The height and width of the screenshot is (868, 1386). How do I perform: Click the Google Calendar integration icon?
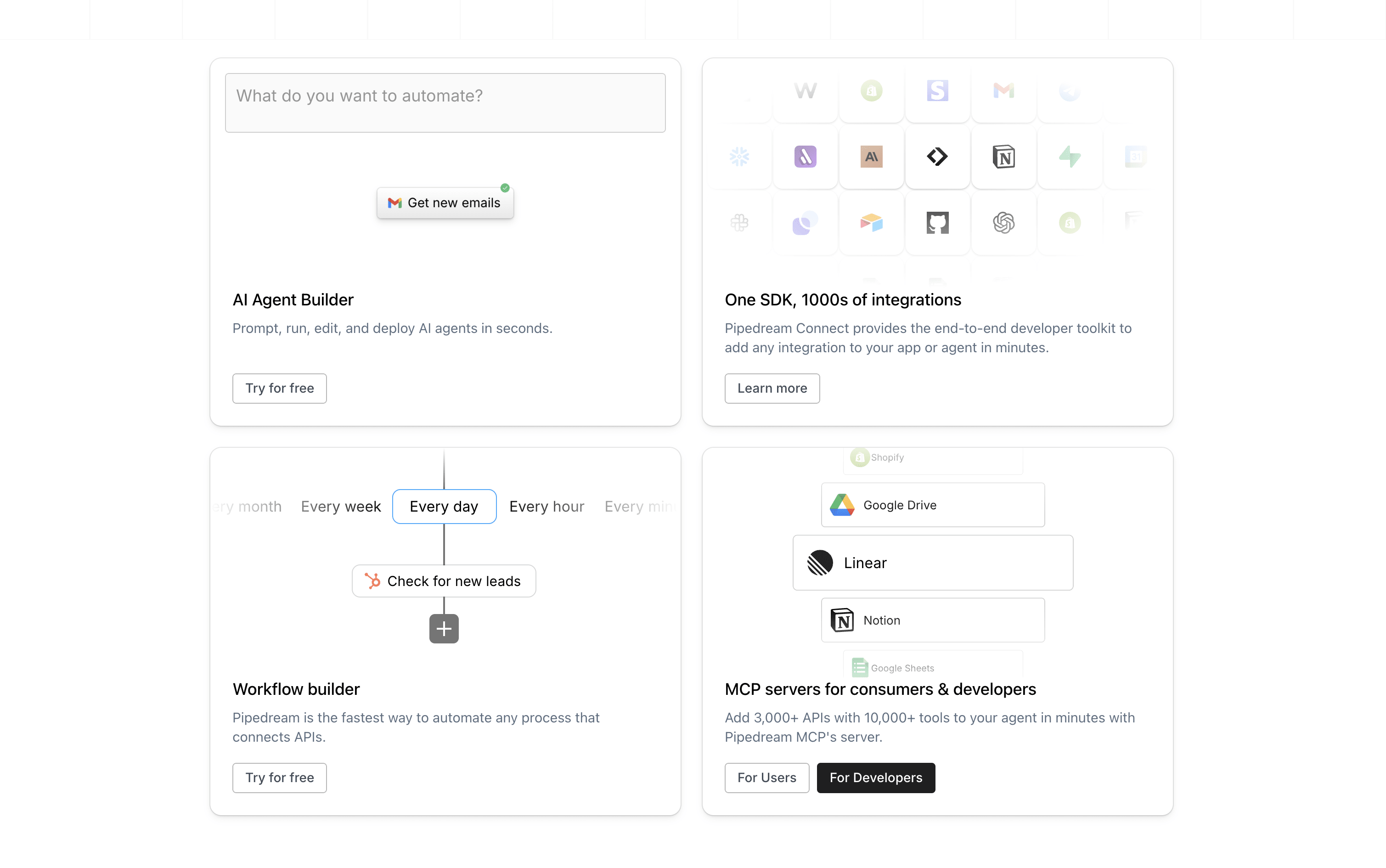1136,157
